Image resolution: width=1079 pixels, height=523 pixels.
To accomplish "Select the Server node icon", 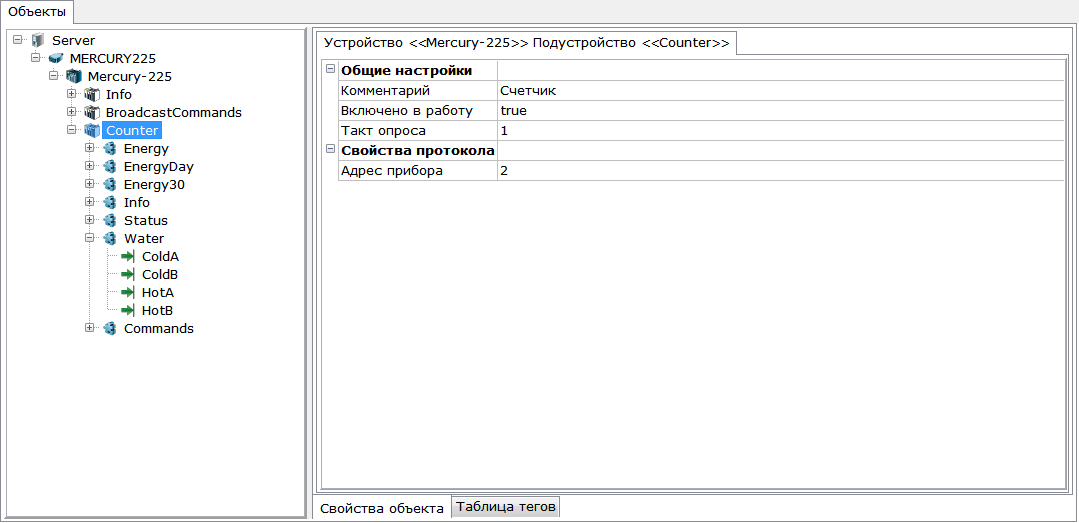I will click(x=38, y=41).
